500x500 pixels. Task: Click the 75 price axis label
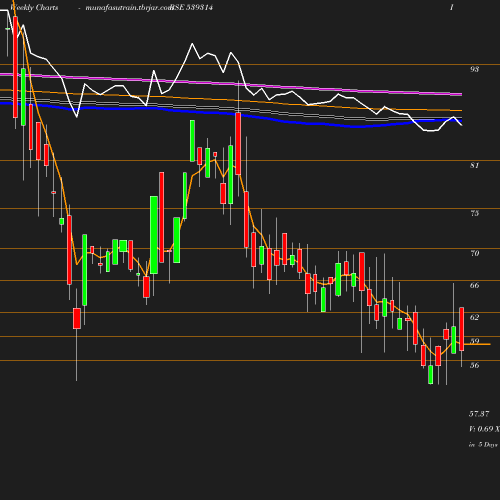(x=474, y=213)
